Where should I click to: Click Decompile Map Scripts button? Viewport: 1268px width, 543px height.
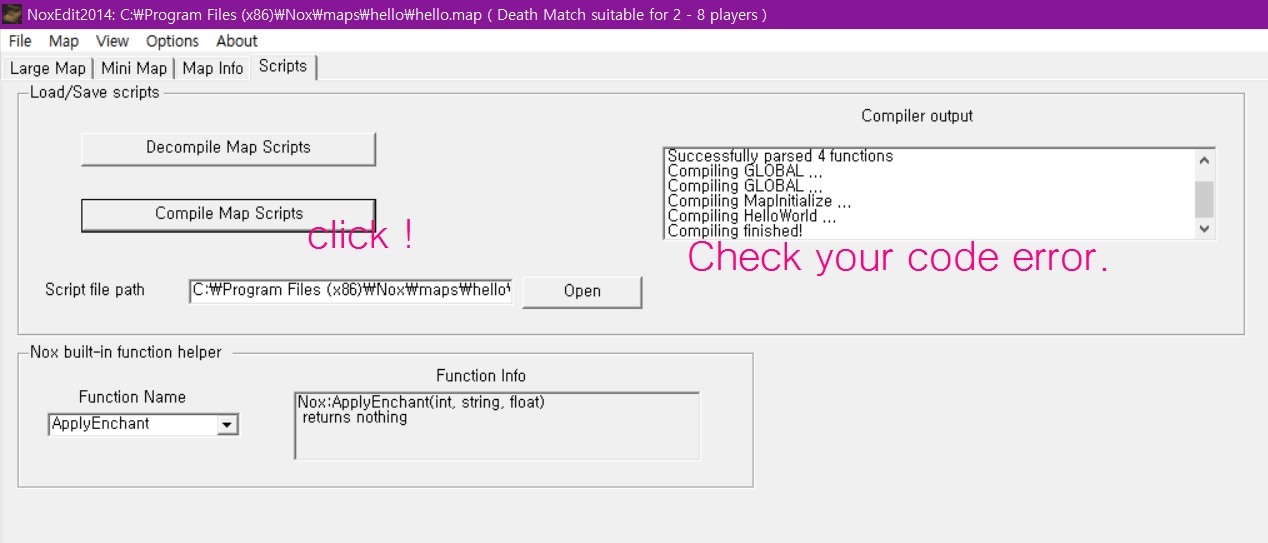pos(228,148)
